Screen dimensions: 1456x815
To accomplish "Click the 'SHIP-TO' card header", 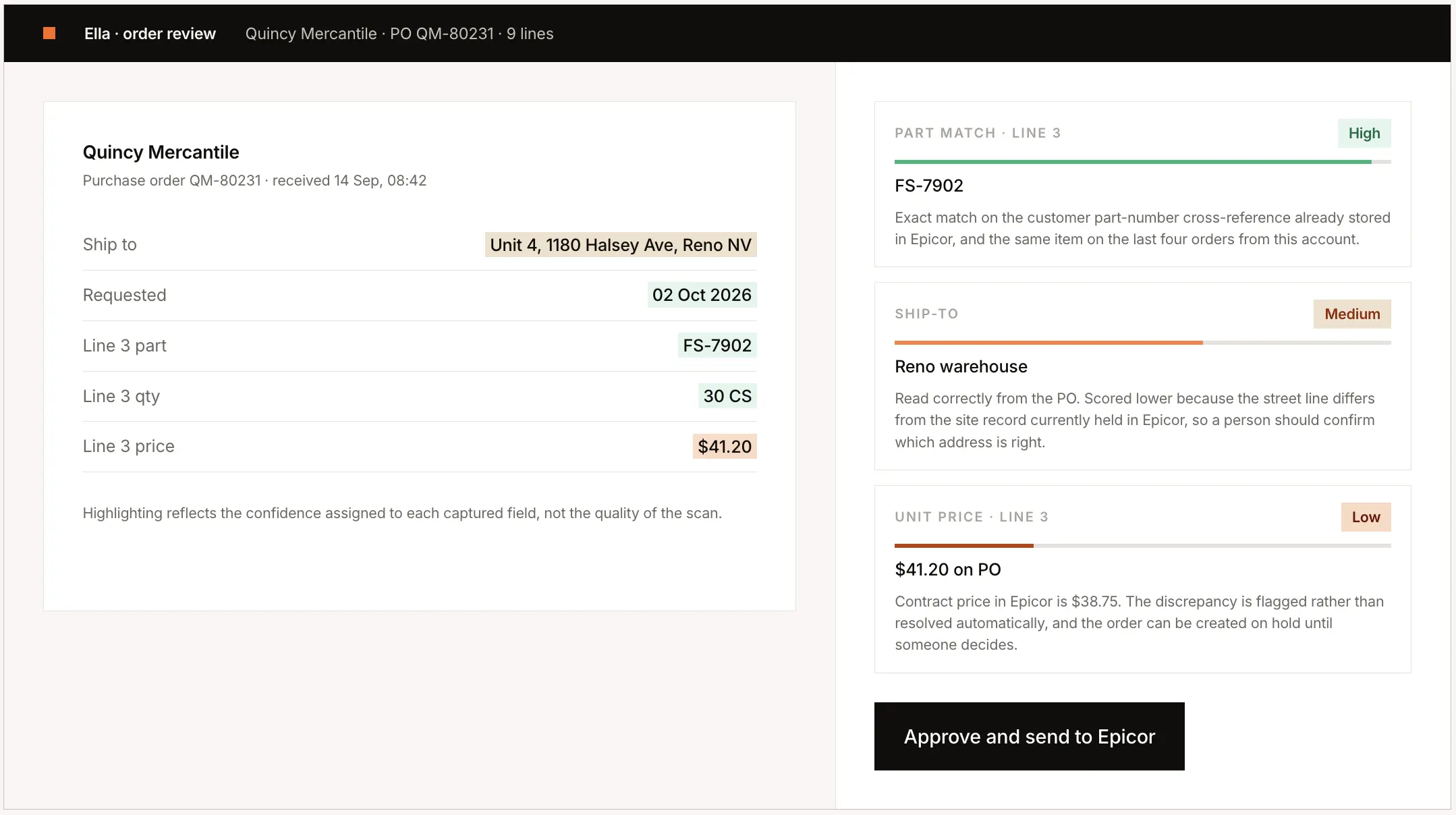I will [926, 314].
